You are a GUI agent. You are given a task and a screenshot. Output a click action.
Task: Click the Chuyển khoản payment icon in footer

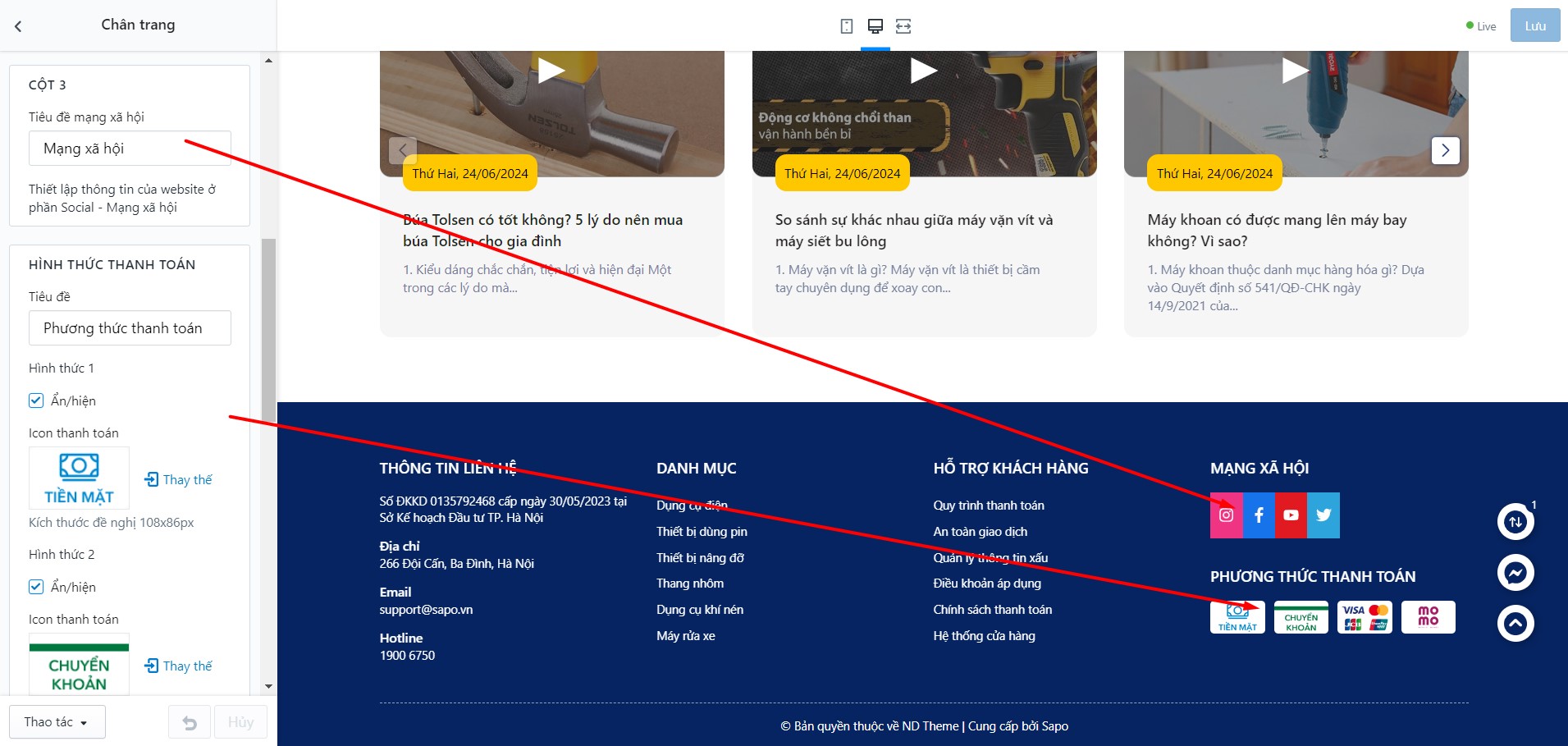tap(1301, 617)
